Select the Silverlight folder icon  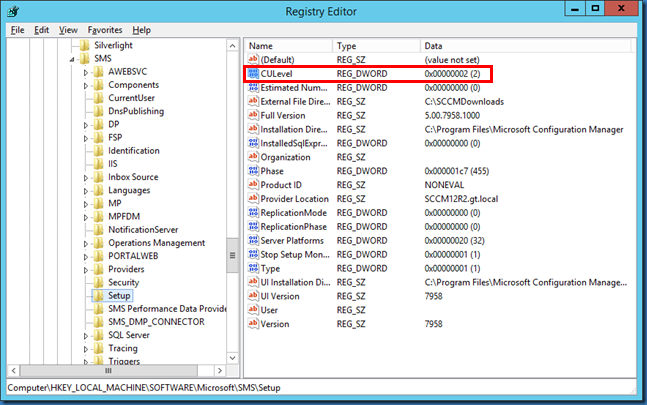click(85, 45)
